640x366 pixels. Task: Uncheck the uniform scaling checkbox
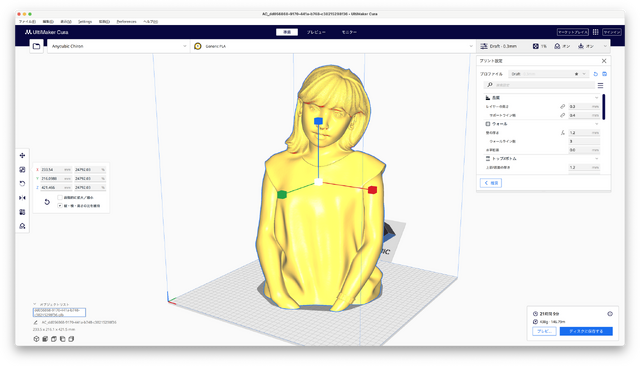[x=60, y=206]
